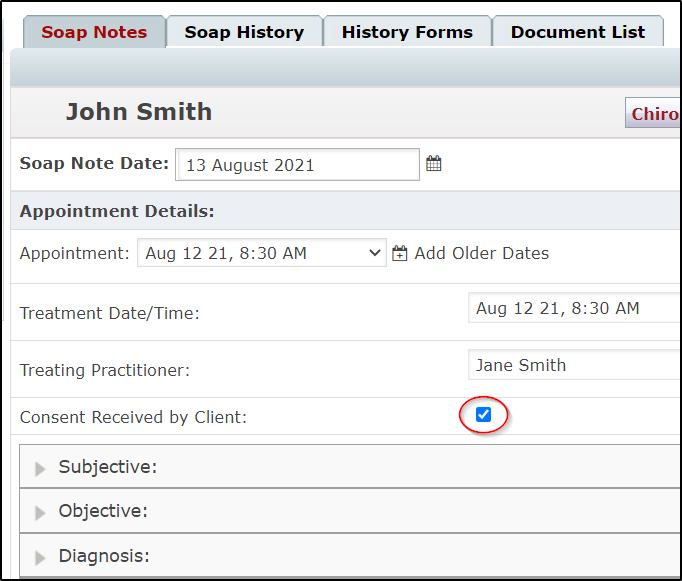682x581 pixels.
Task: Click the Diagnosis section triangle arrow
Action: 40,558
